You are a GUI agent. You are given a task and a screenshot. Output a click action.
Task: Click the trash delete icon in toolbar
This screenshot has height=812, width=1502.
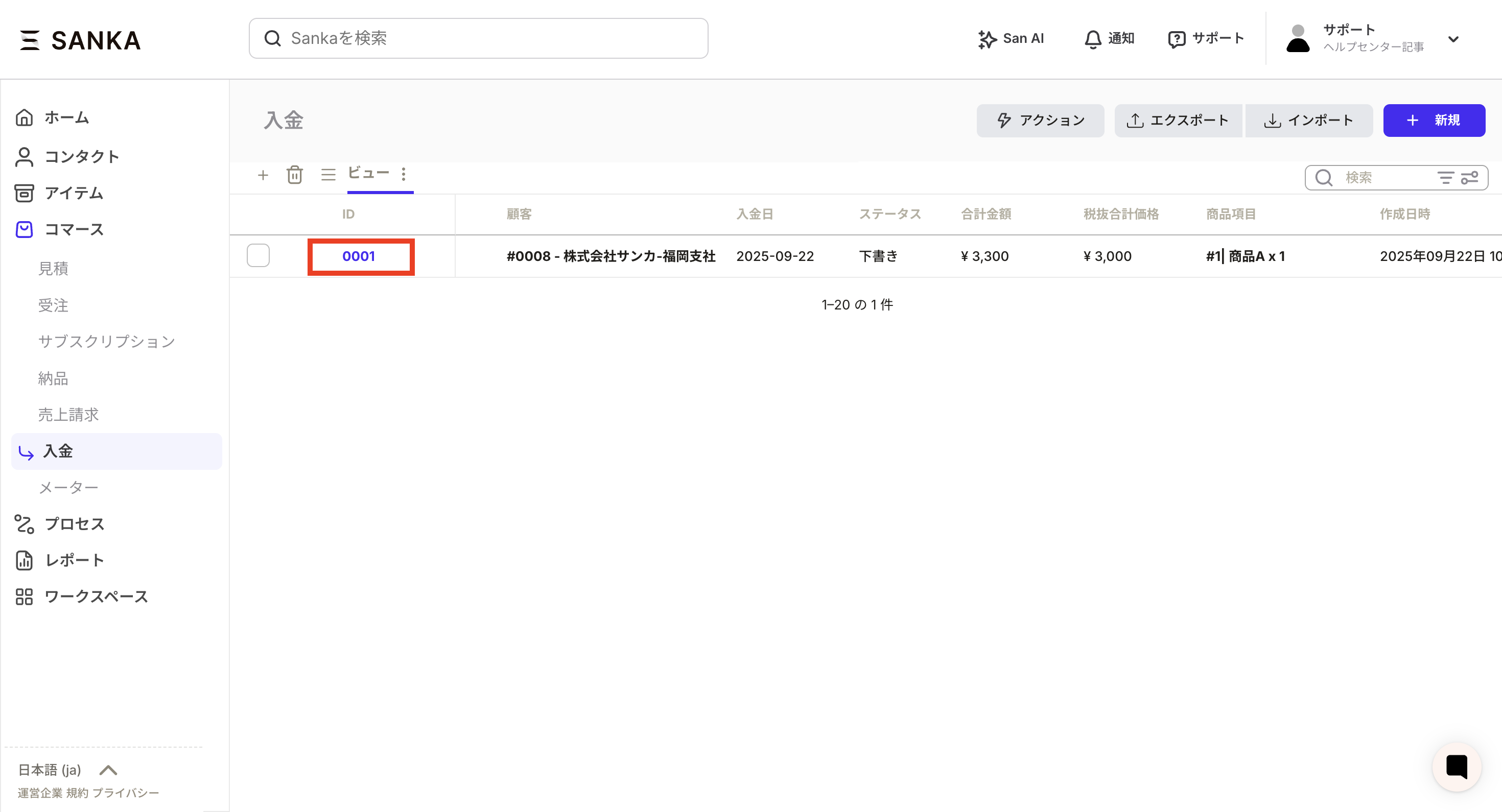tap(294, 175)
